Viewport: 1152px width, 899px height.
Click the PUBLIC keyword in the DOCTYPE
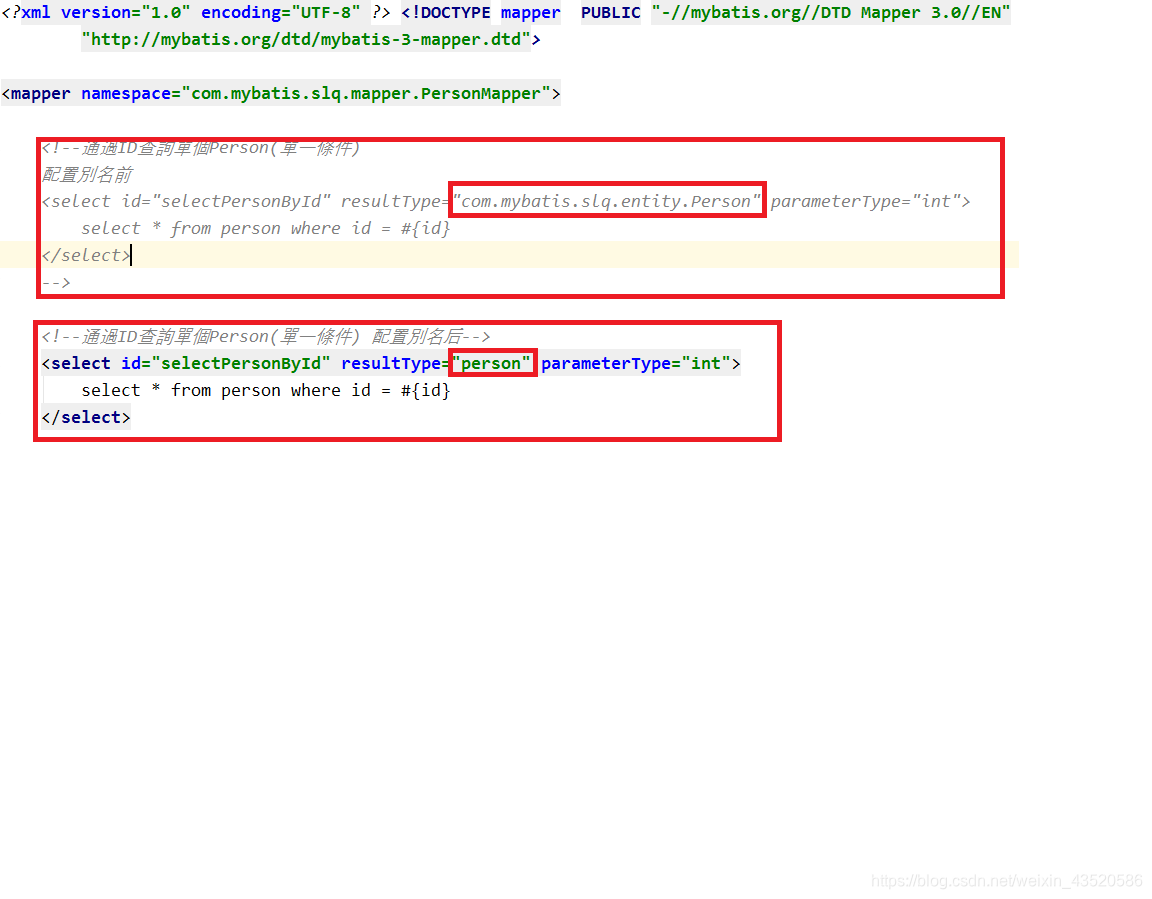coord(611,12)
